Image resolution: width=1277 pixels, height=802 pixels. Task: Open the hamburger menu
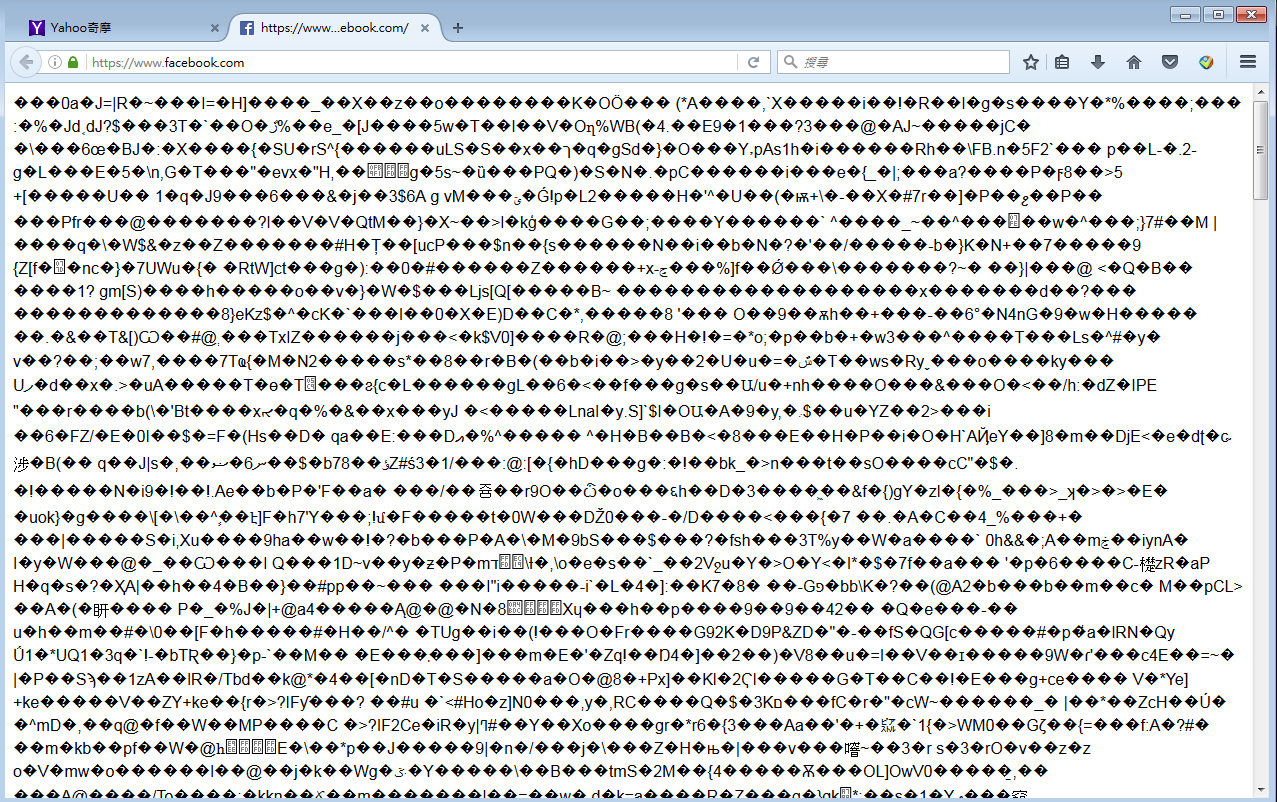pos(1248,62)
